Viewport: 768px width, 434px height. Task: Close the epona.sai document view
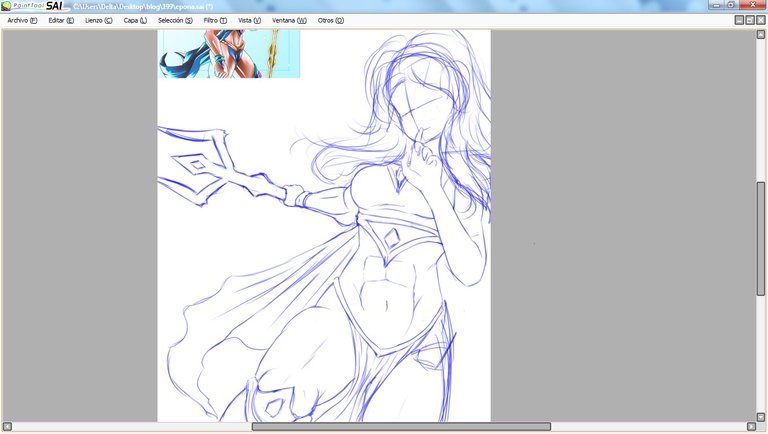pos(761,20)
